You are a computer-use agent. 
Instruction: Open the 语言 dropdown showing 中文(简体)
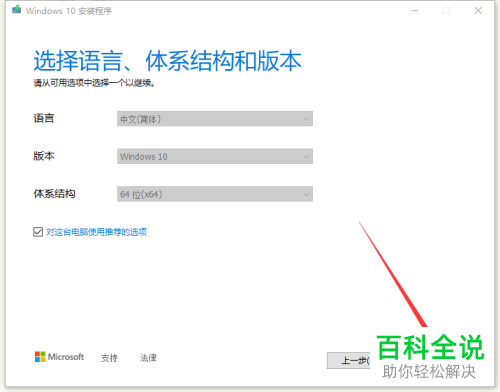[x=215, y=119]
